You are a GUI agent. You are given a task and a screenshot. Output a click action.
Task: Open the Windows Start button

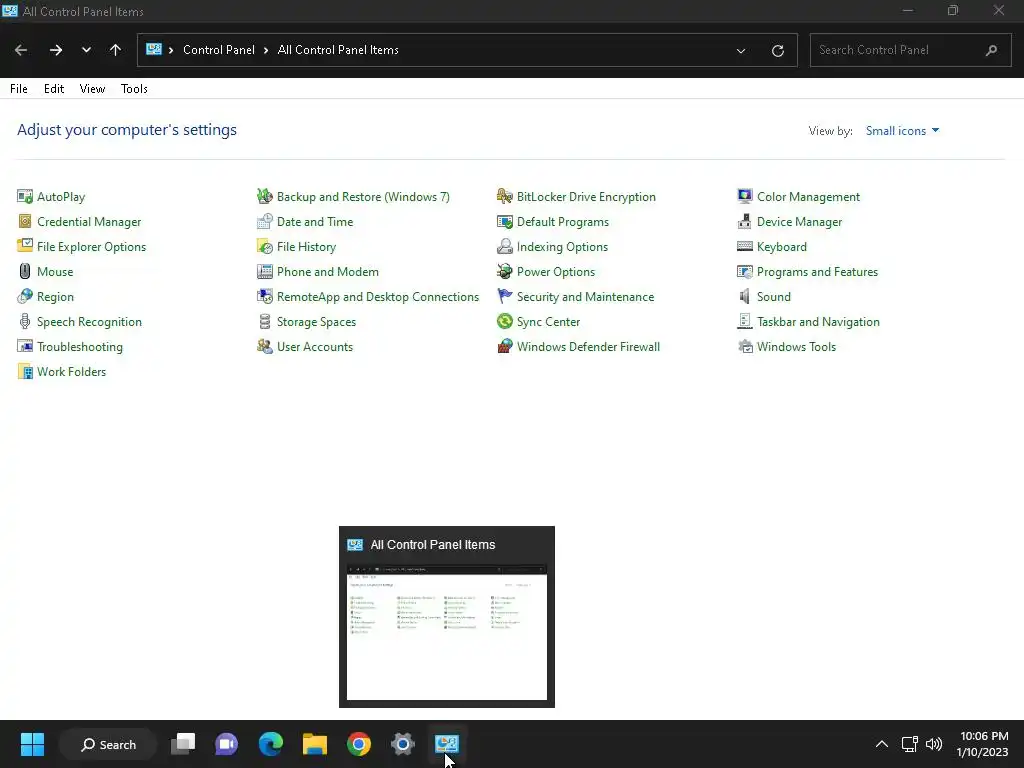[32, 744]
